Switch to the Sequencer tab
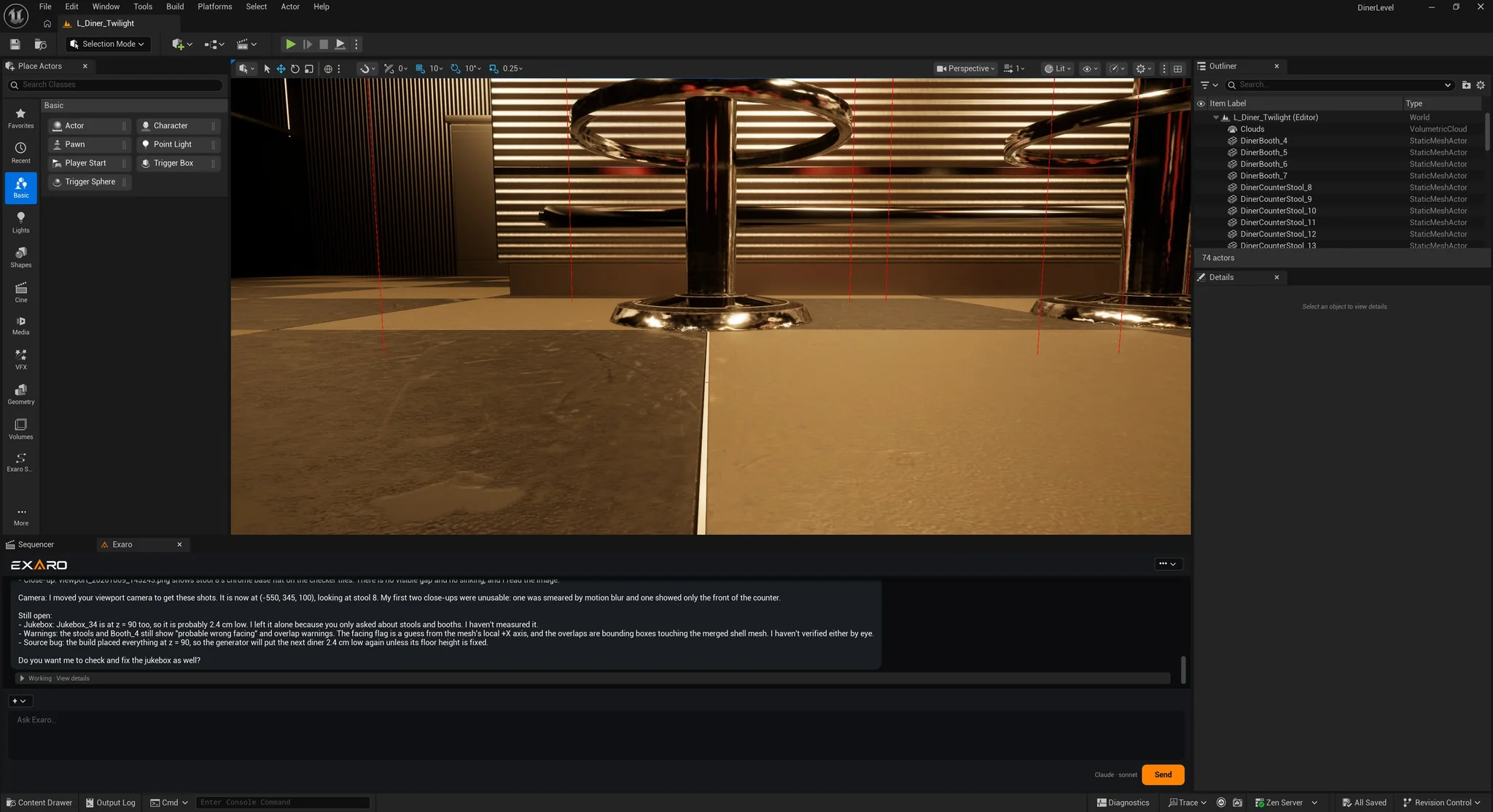Viewport: 1493px width, 812px height. pos(36,544)
